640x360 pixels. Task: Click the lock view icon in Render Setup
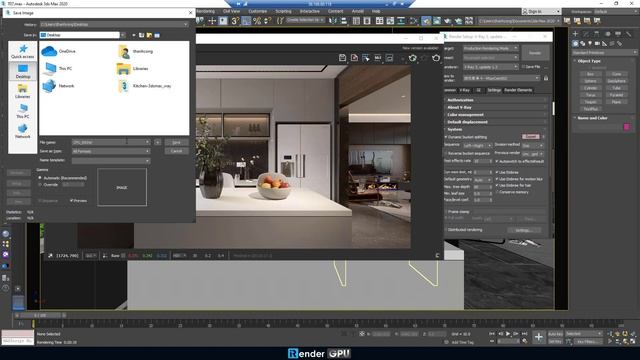[x=546, y=78]
